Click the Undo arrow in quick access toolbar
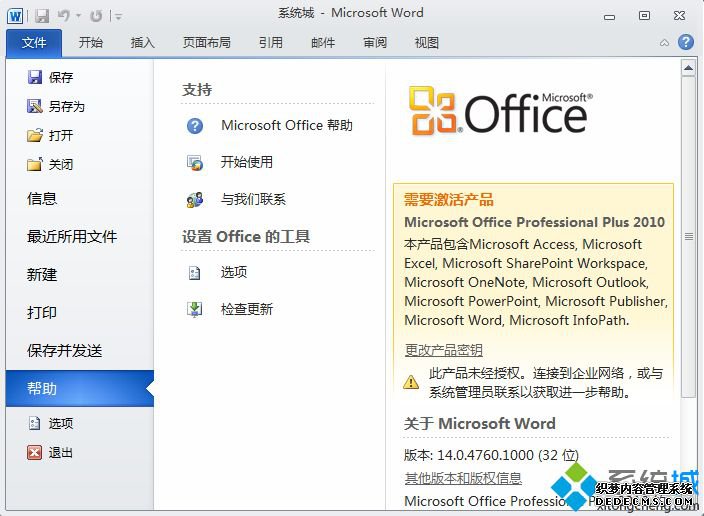 63,16
